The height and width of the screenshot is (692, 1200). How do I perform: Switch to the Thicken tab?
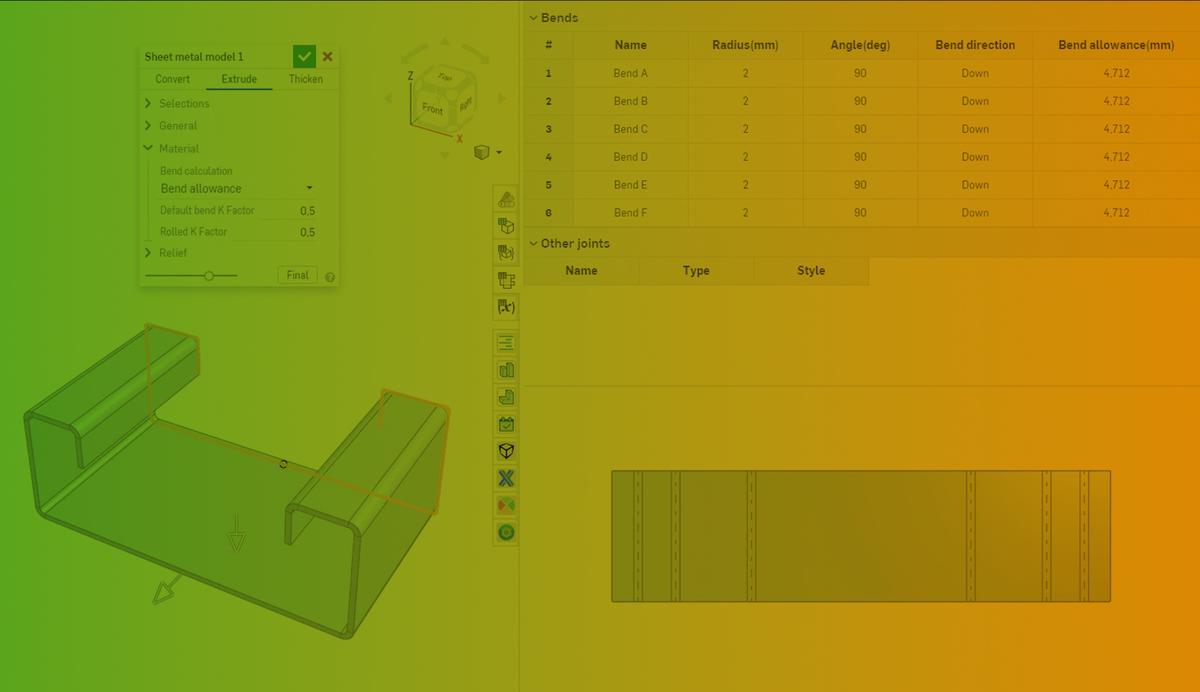305,79
